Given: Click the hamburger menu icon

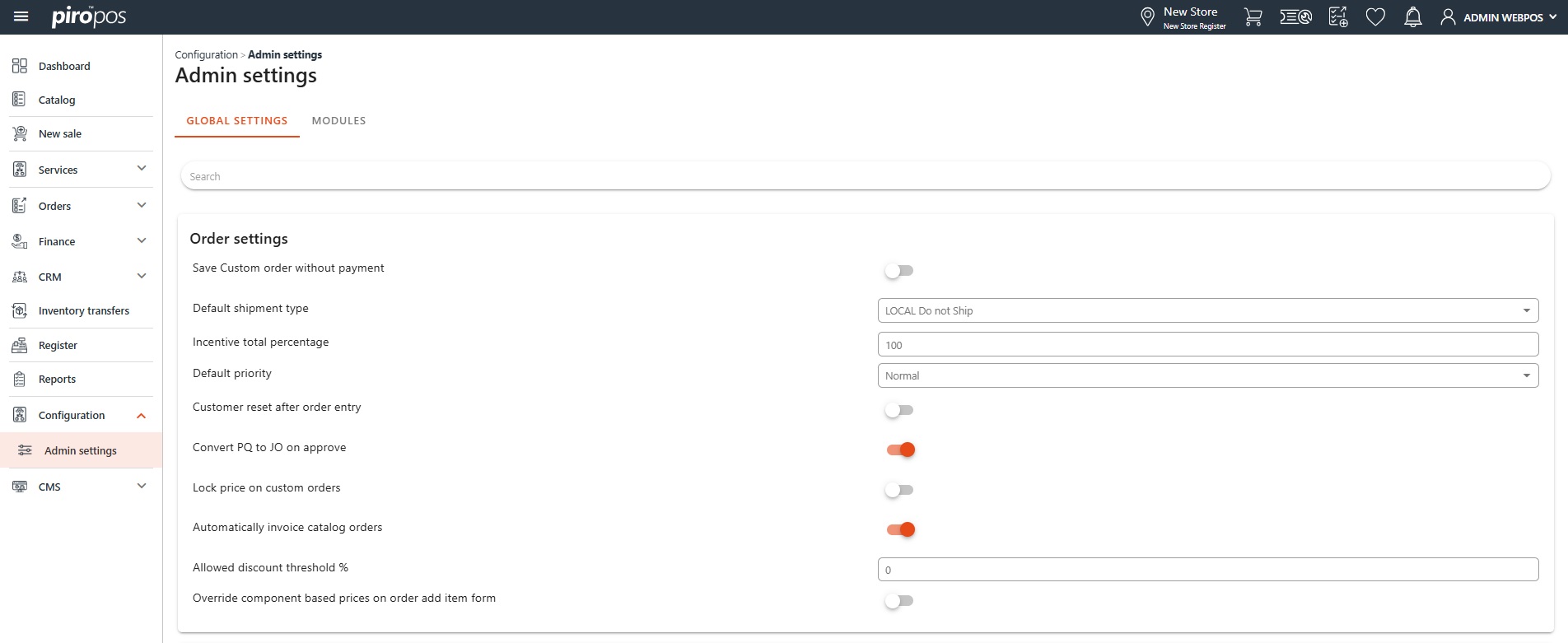Looking at the screenshot, I should point(21,16).
